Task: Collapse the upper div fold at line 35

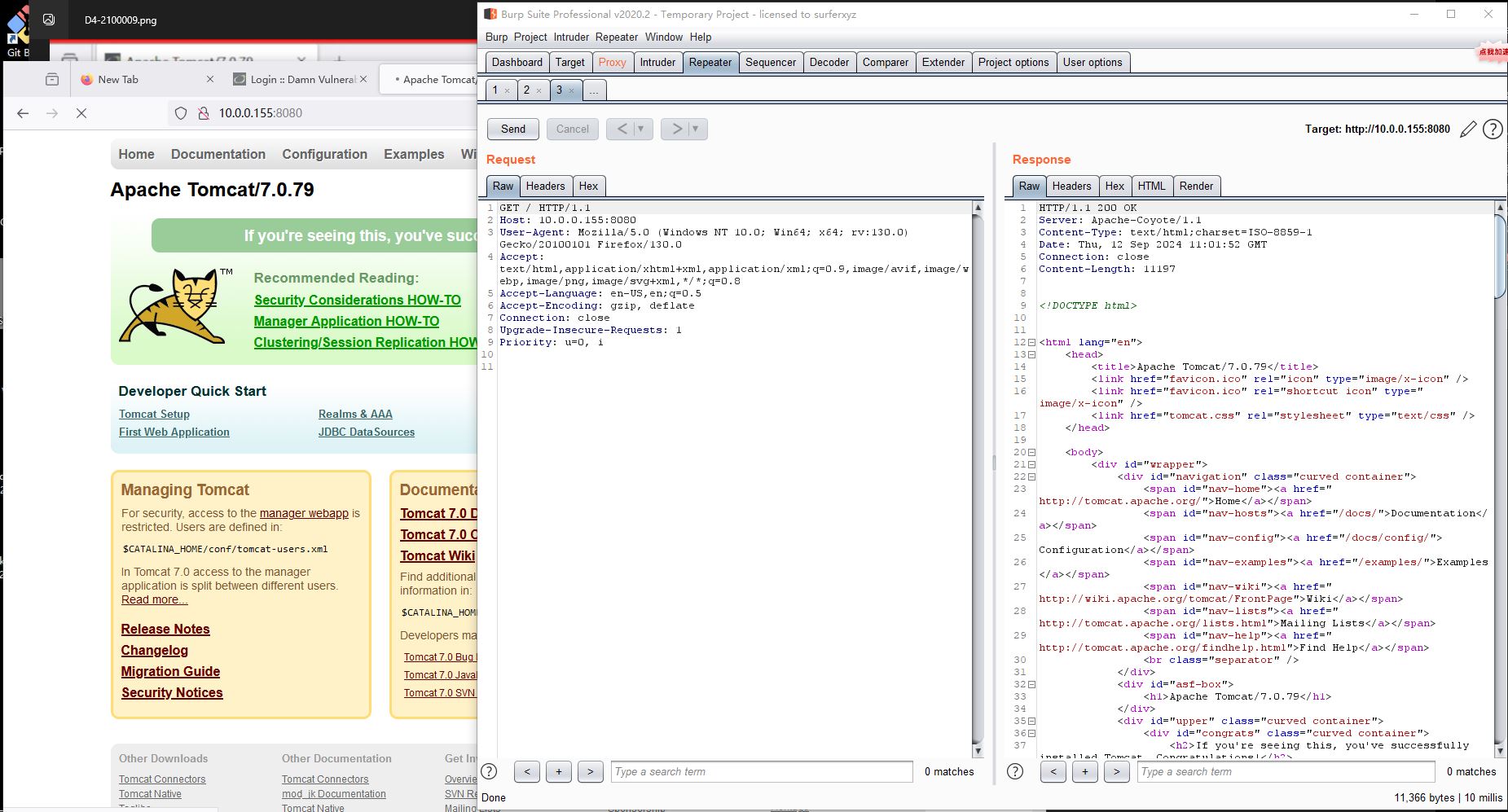Action: [x=1032, y=721]
